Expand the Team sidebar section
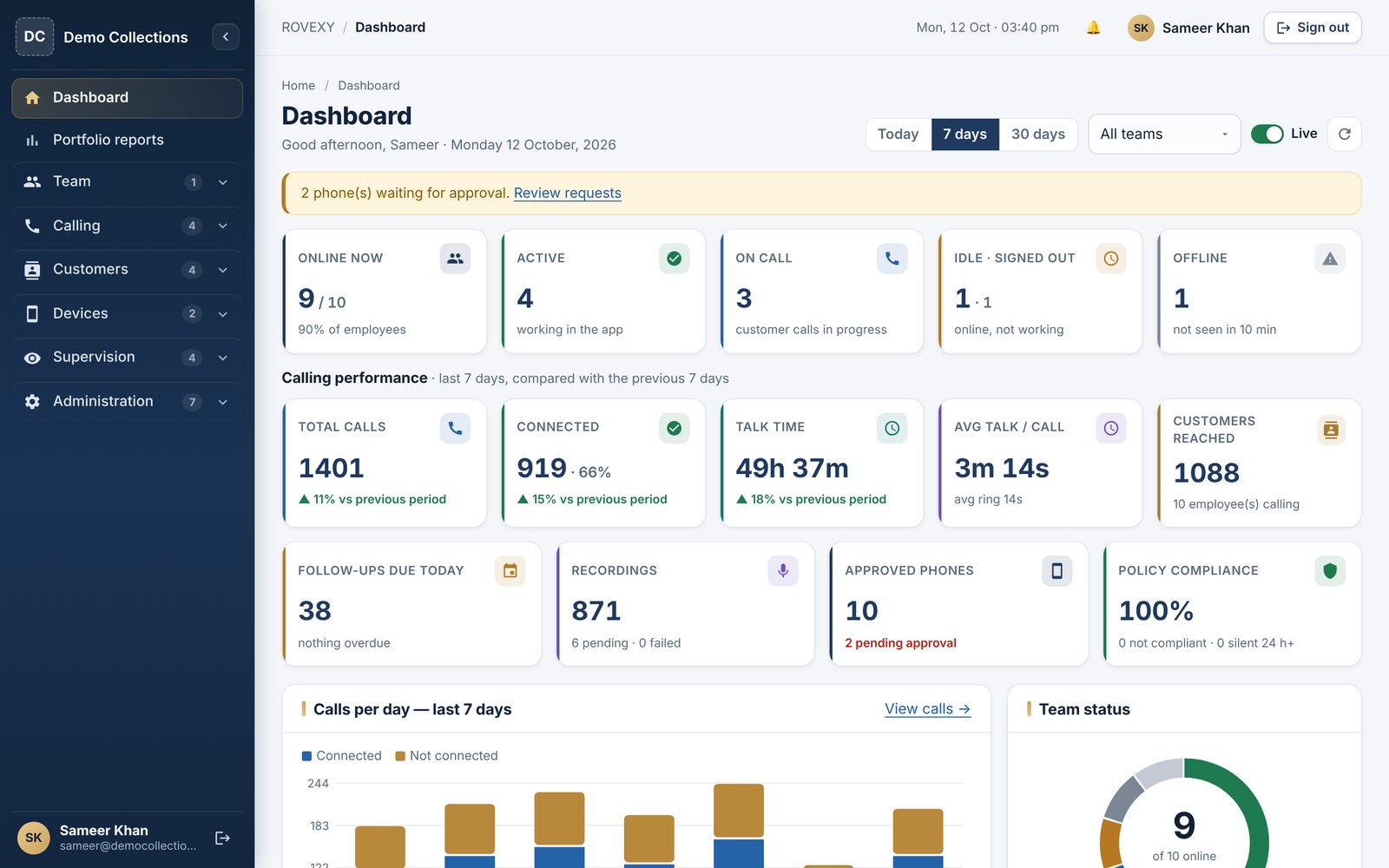The width and height of the screenshot is (1389, 868). click(x=127, y=181)
